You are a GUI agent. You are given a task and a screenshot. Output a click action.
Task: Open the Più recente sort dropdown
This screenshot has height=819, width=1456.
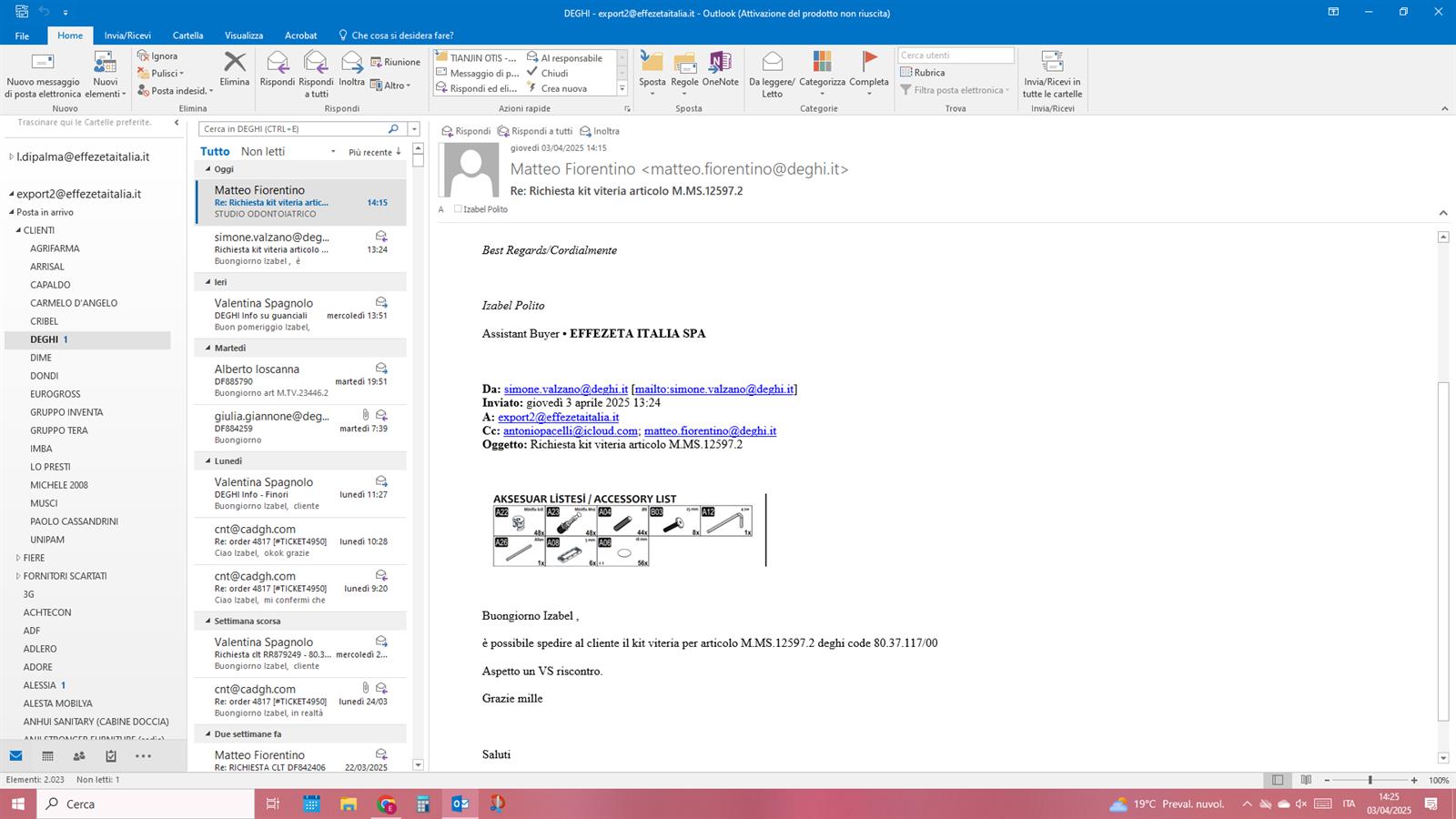click(374, 152)
